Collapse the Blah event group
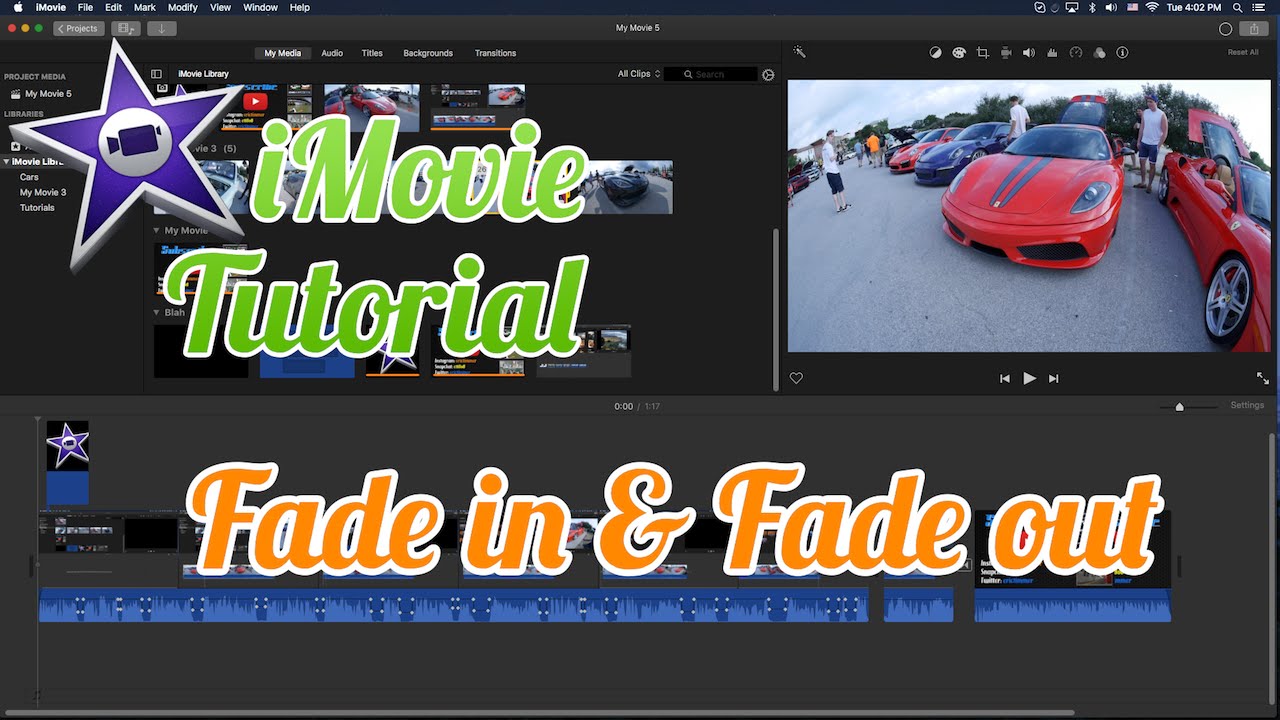Image resolution: width=1280 pixels, height=720 pixels. [157, 312]
